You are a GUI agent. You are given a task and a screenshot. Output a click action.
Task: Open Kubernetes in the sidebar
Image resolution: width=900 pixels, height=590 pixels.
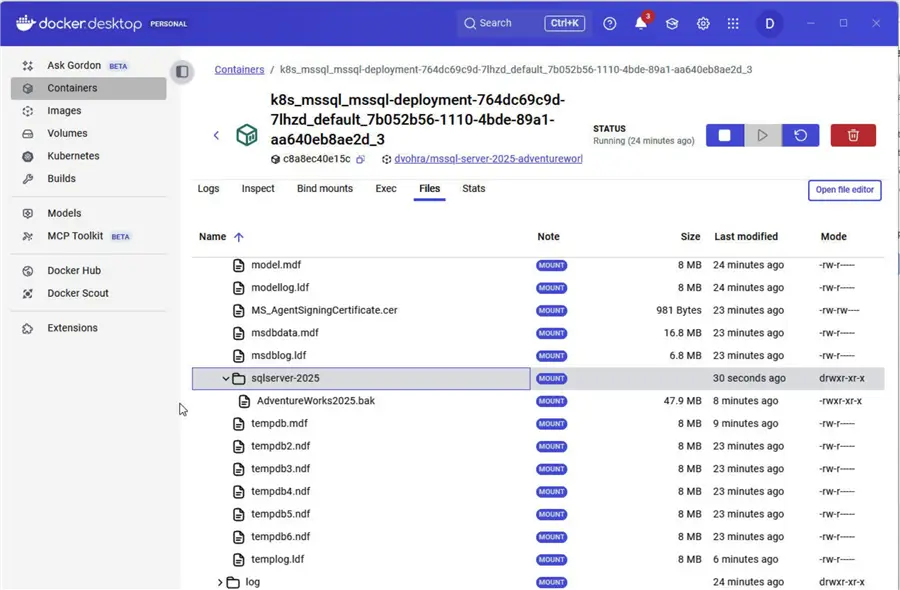click(88, 156)
